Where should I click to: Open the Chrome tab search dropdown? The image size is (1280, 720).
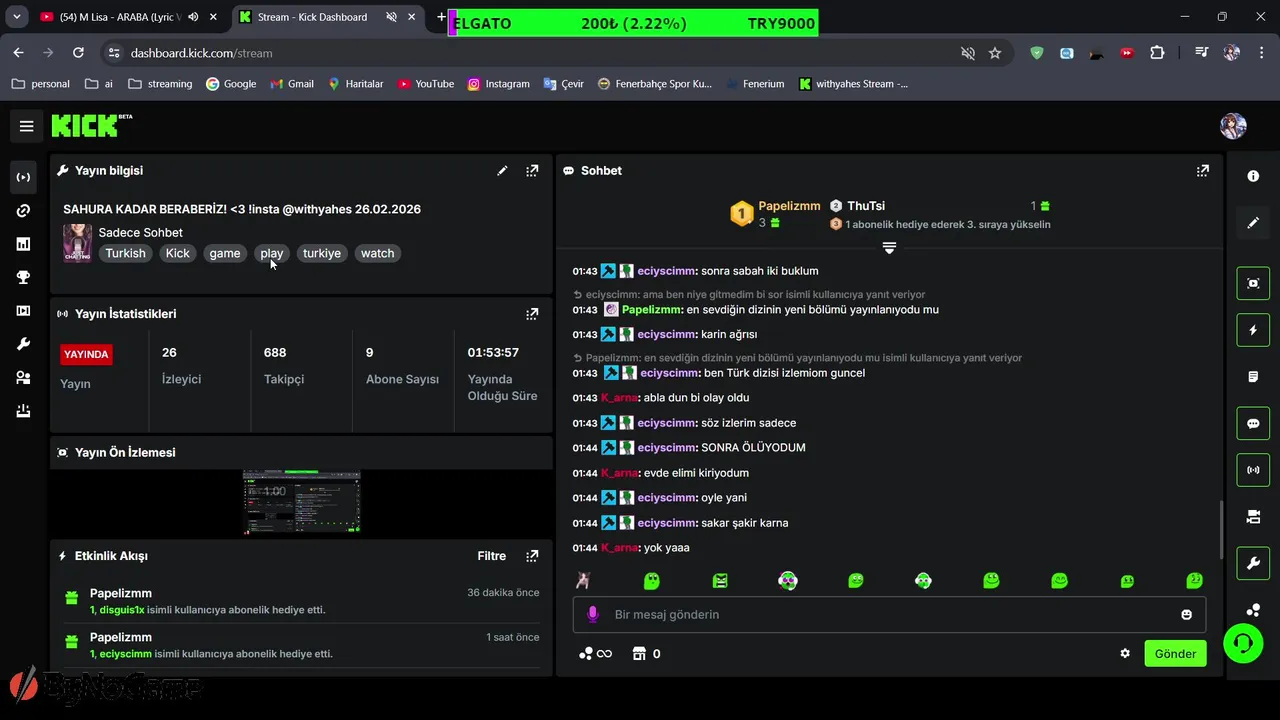[17, 17]
